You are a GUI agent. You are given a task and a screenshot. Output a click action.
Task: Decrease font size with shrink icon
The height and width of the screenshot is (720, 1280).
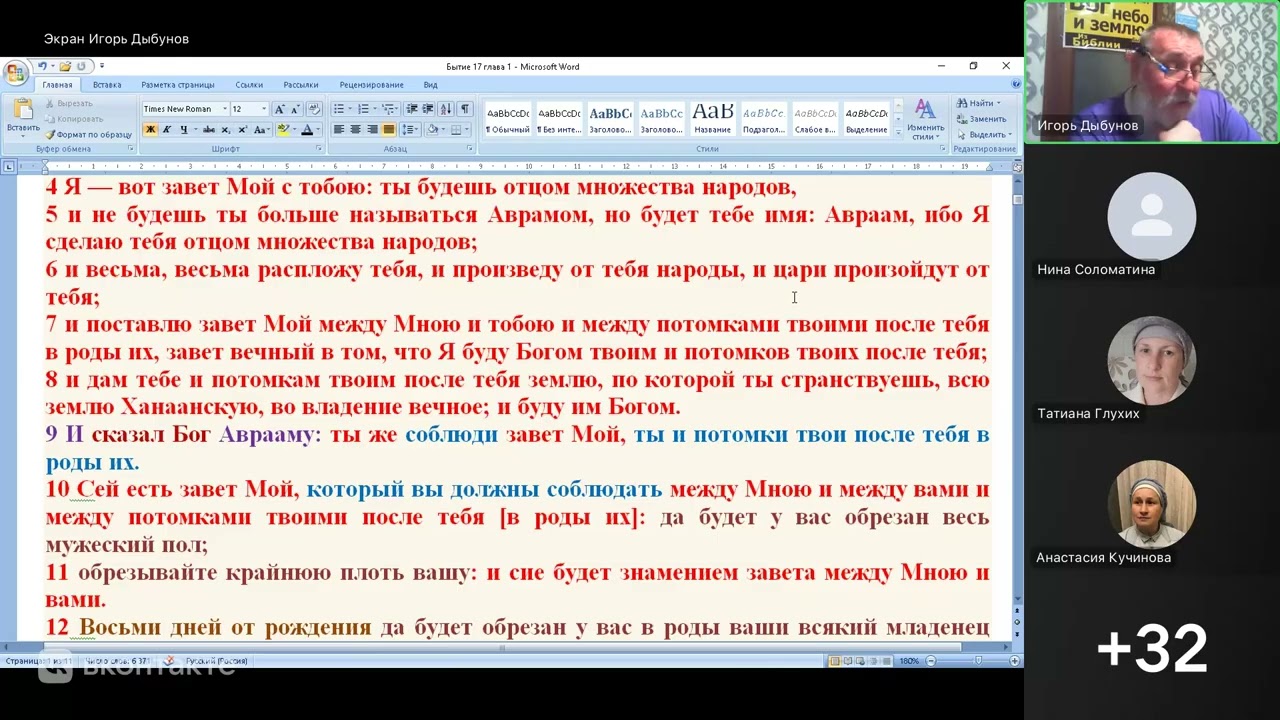click(x=296, y=109)
